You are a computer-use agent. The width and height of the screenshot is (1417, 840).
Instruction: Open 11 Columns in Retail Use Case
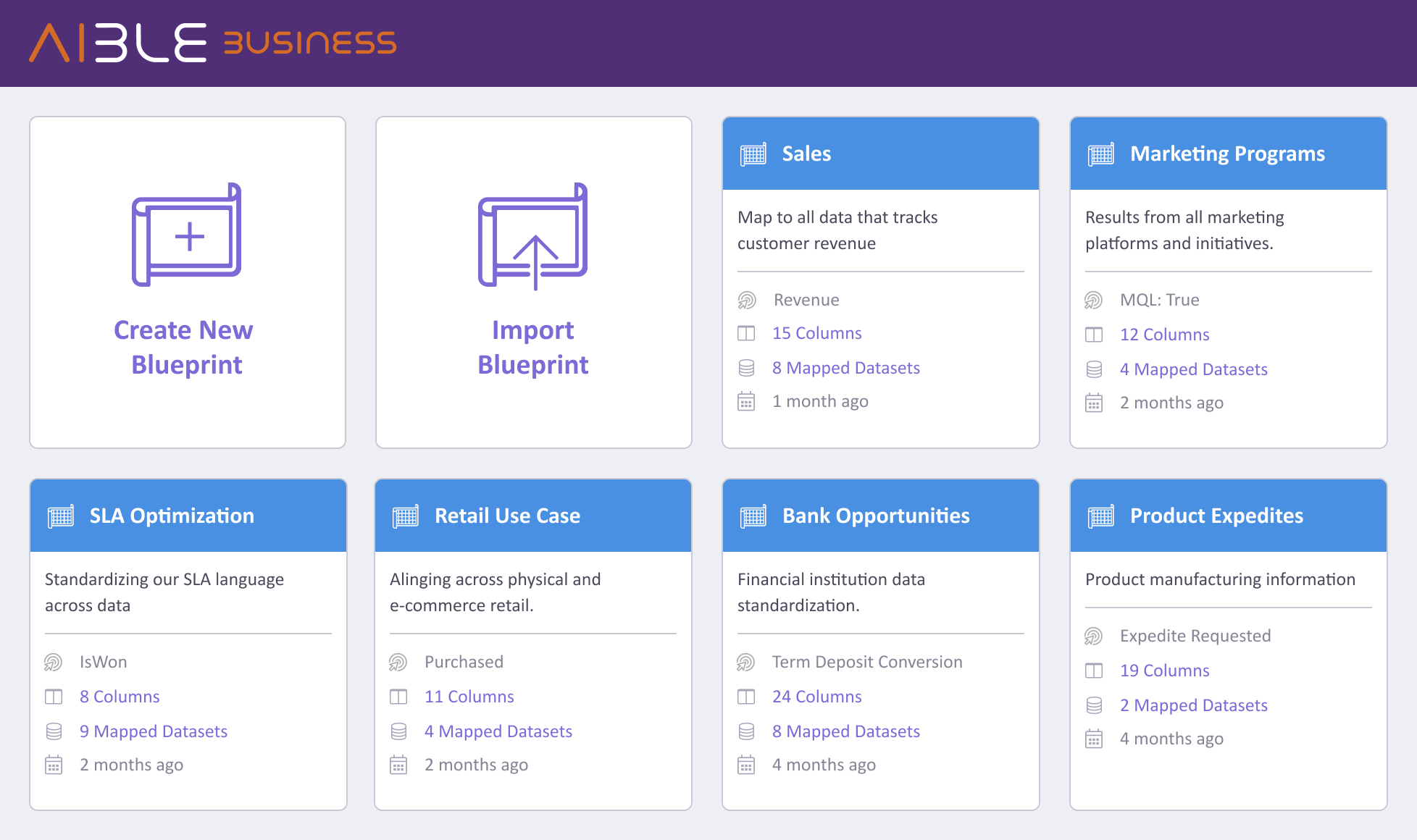(469, 697)
